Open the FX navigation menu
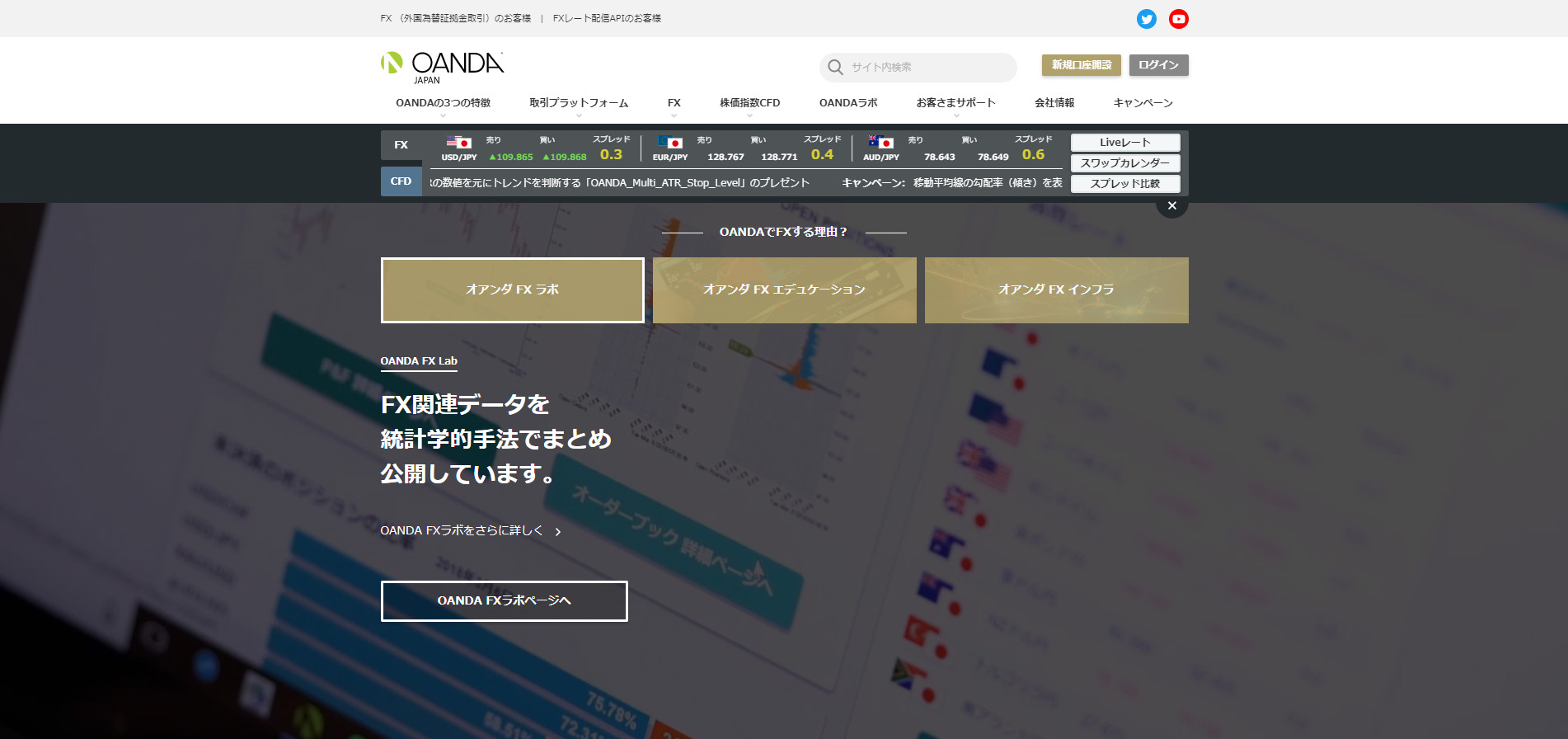This screenshot has width=1568, height=739. click(674, 104)
